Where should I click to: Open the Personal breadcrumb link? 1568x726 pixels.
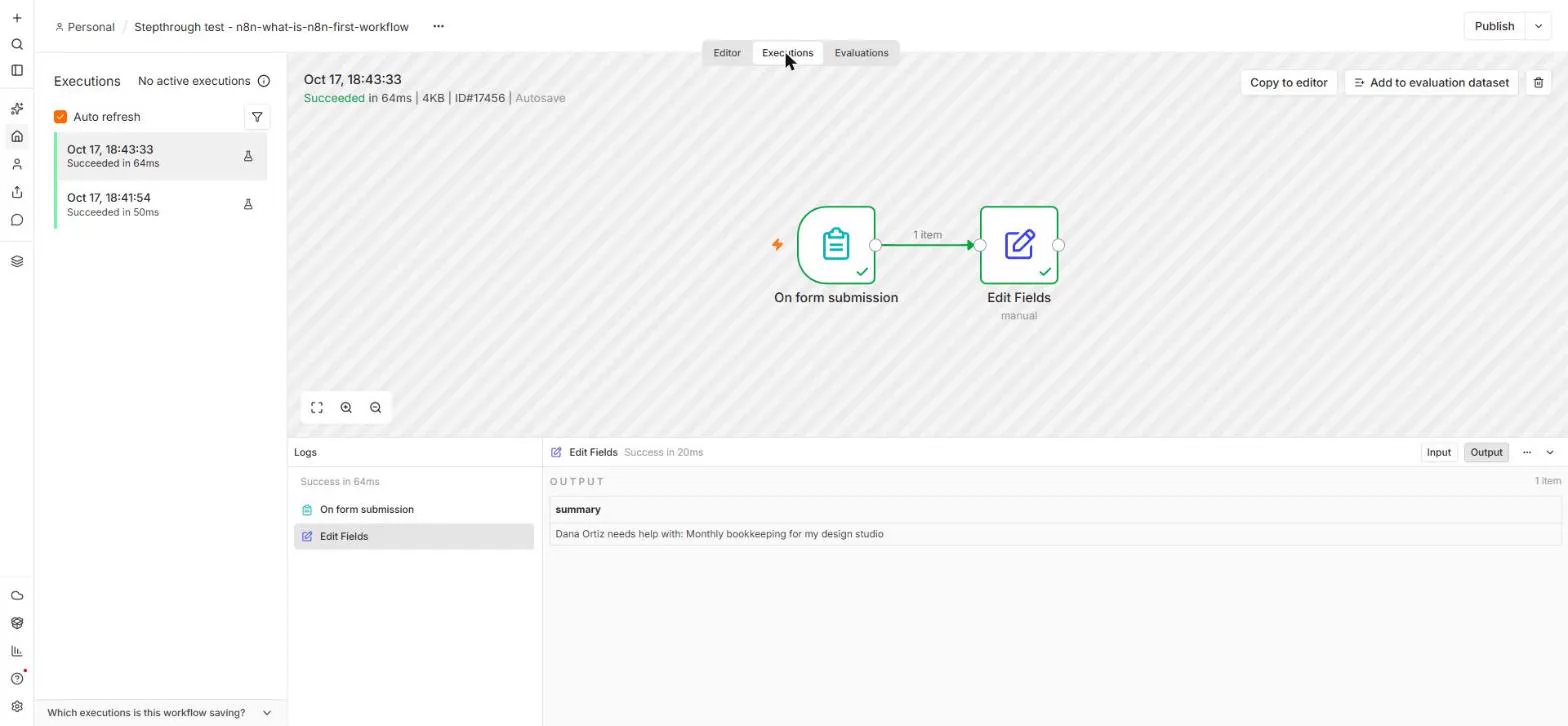(85, 27)
